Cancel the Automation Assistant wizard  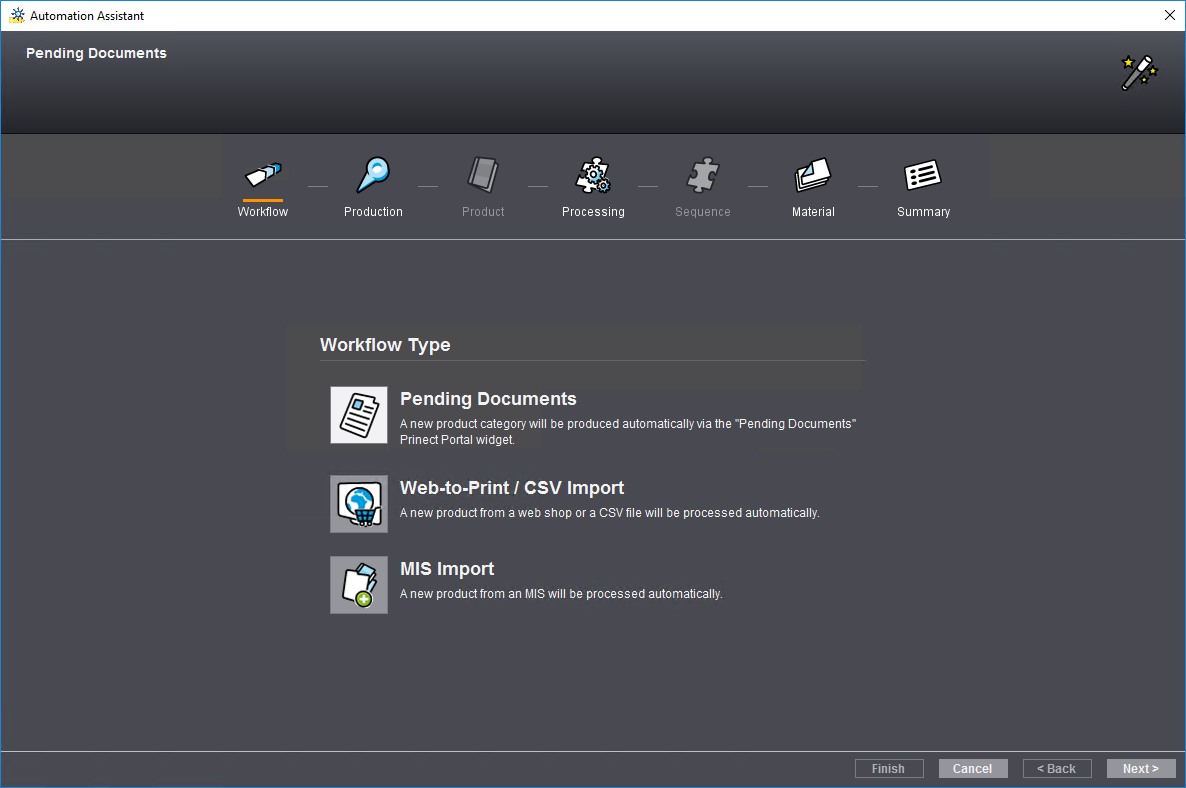coord(972,769)
